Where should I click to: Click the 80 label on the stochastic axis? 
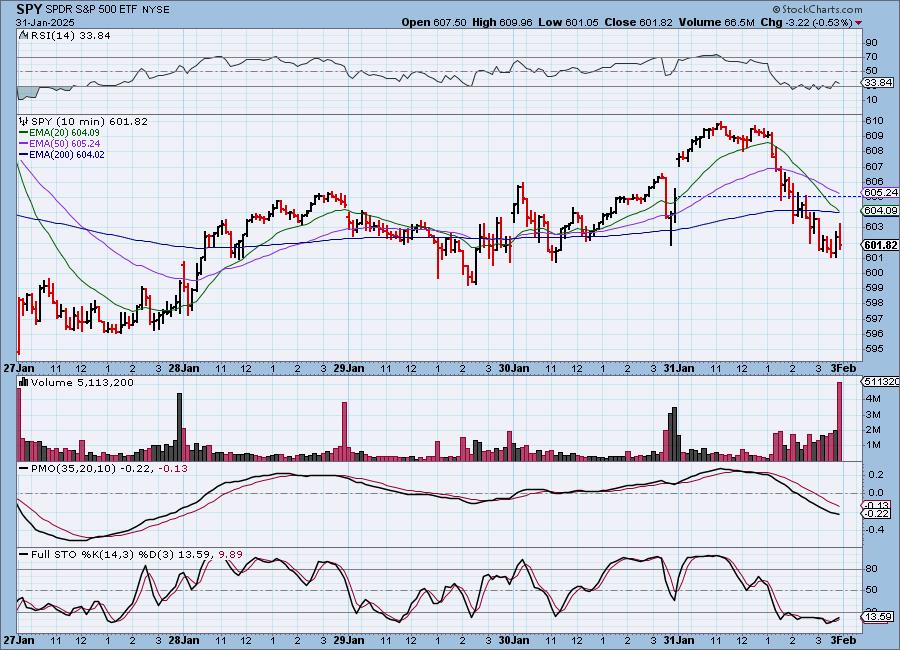tap(871, 569)
